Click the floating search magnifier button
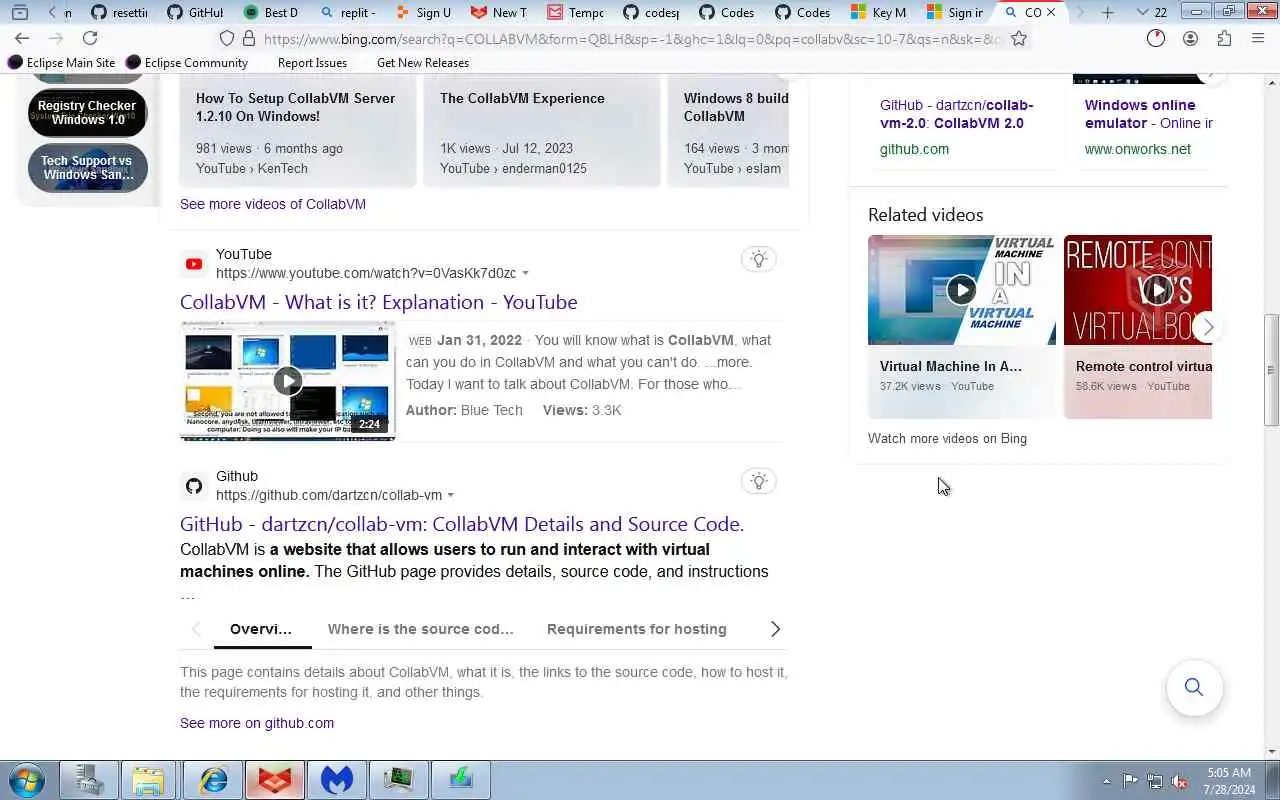 tap(1194, 687)
